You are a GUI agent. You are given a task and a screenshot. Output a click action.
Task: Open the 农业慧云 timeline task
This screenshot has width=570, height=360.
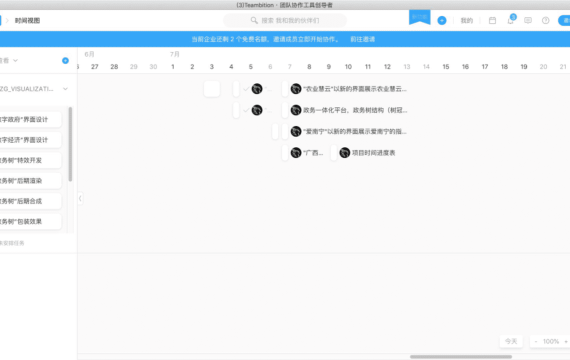355,89
